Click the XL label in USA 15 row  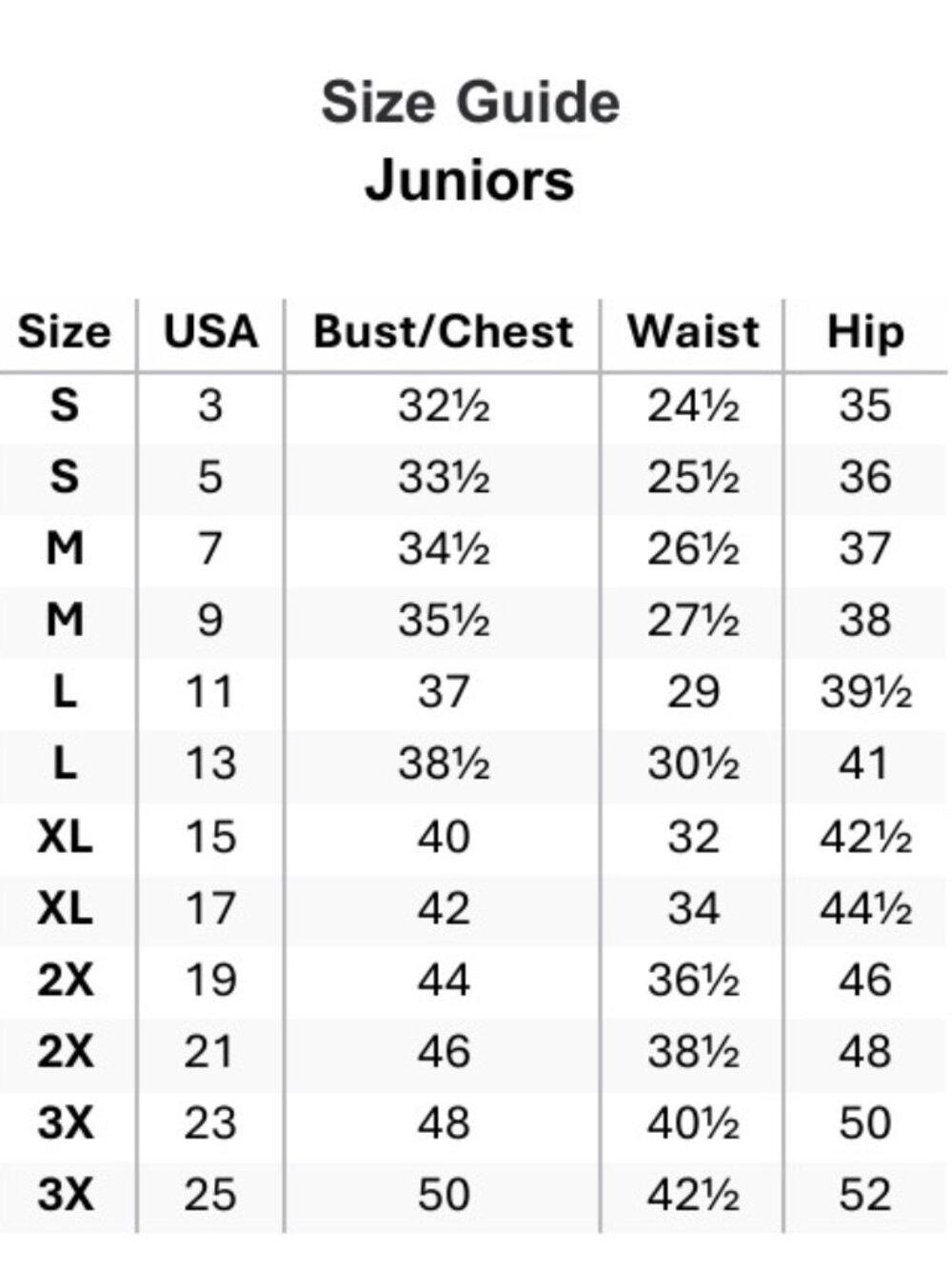(65, 837)
